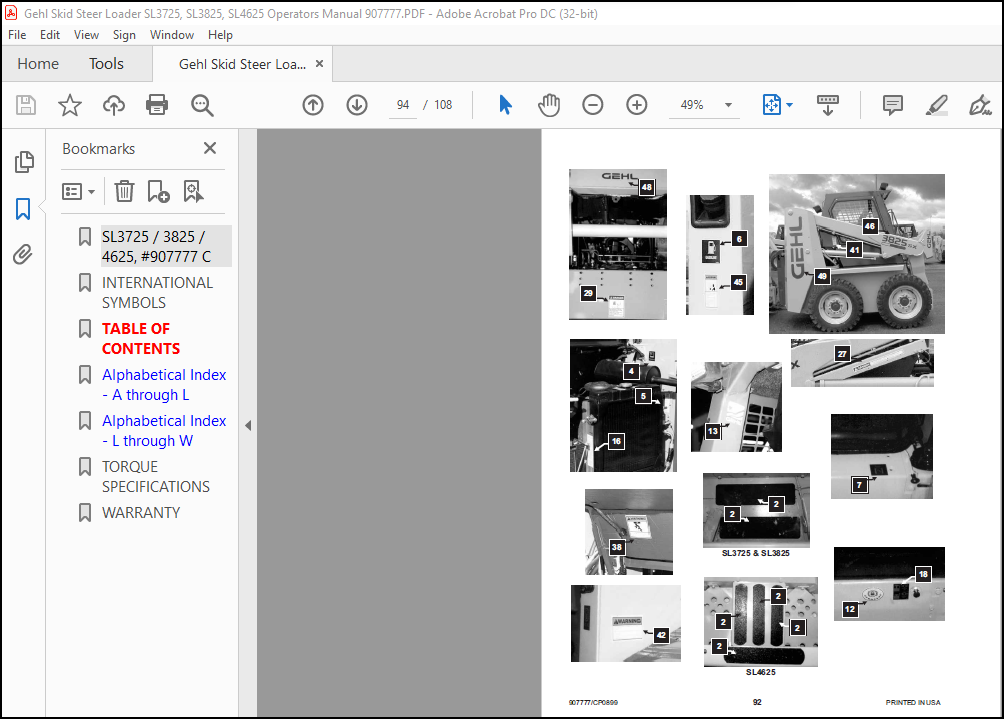Click the Adobe Acrobat title bar icon
Image resolution: width=1004 pixels, height=719 pixels.
[x=12, y=13]
